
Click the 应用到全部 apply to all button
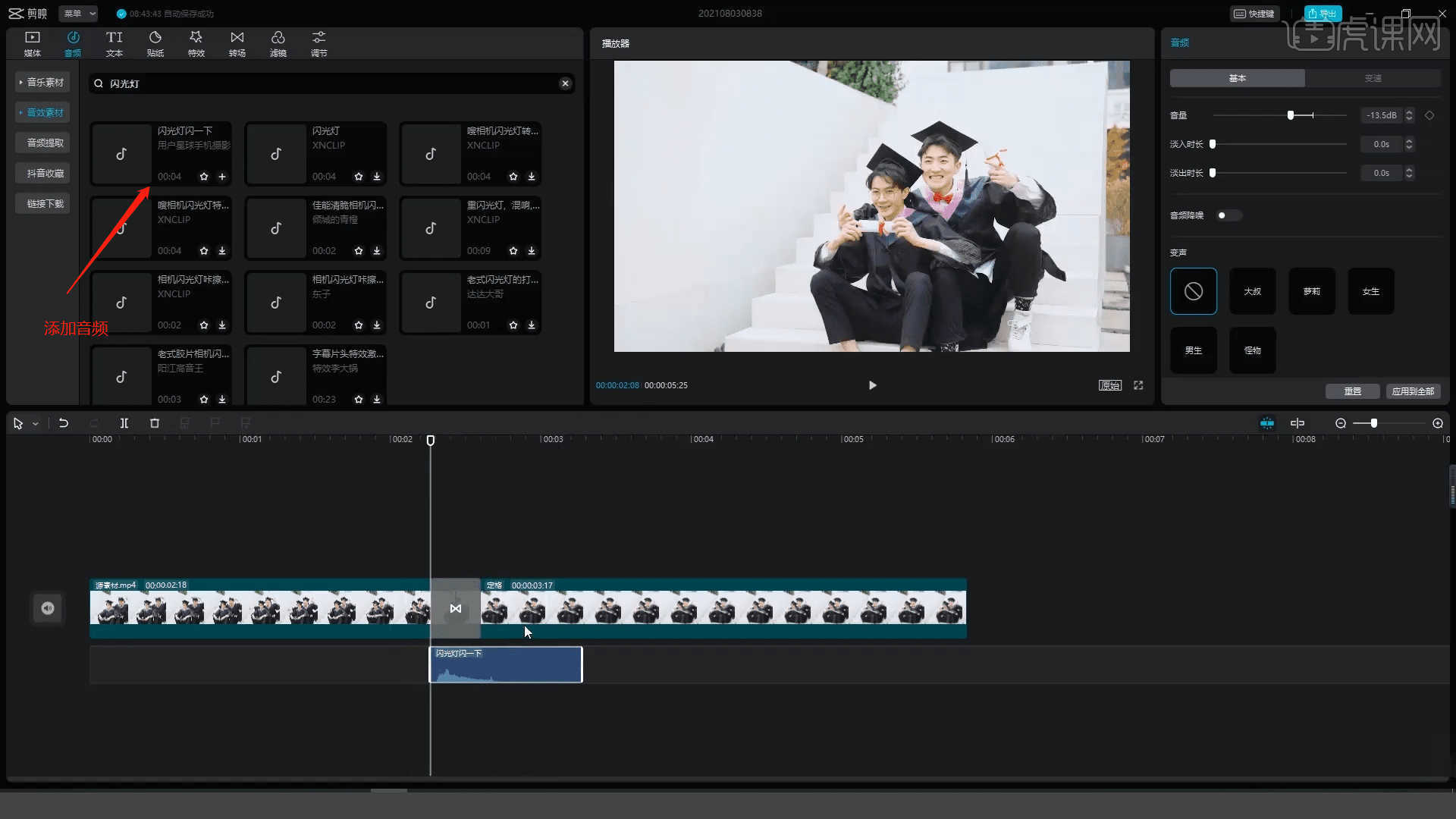click(1413, 391)
